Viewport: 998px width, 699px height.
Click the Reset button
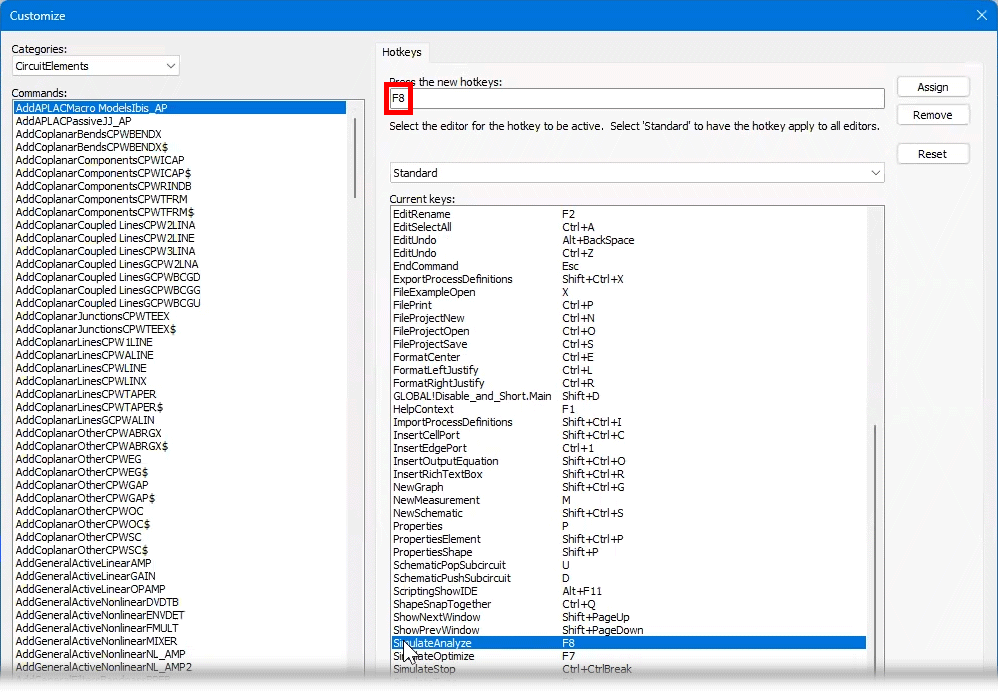tap(932, 154)
